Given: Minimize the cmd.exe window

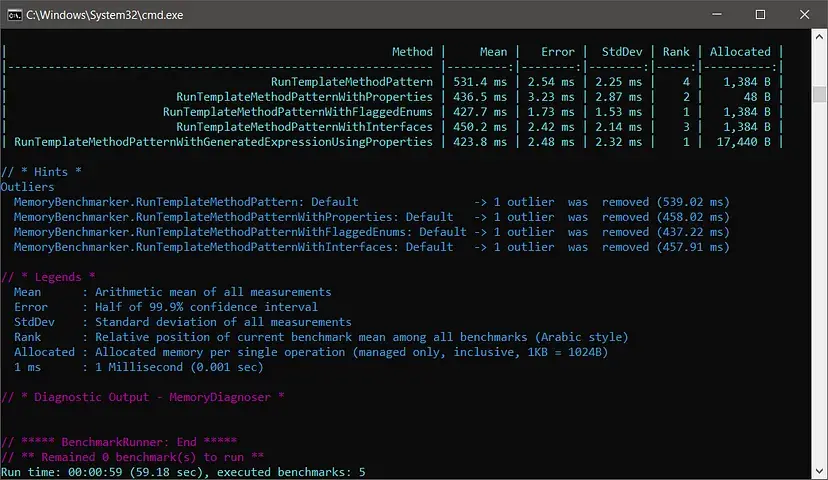Looking at the screenshot, I should [x=717, y=15].
